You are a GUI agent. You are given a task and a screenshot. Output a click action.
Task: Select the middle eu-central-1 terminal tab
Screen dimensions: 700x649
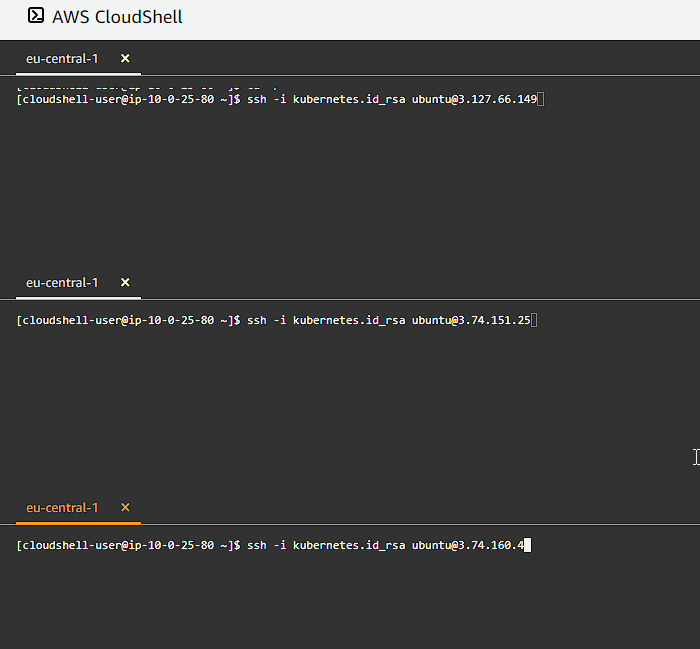tap(62, 283)
